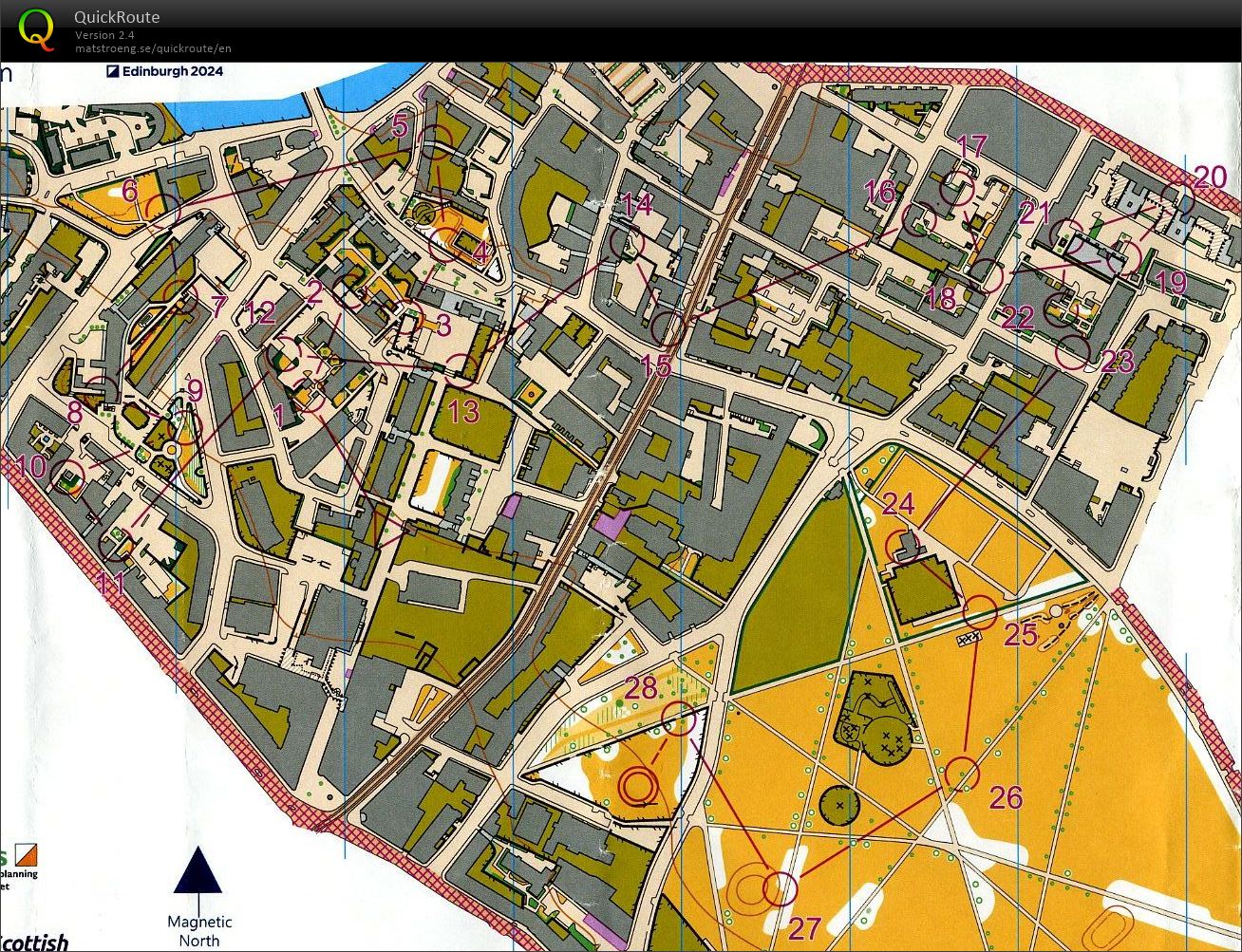Click control number 23 on the map
The image size is (1242, 952).
point(1119,361)
